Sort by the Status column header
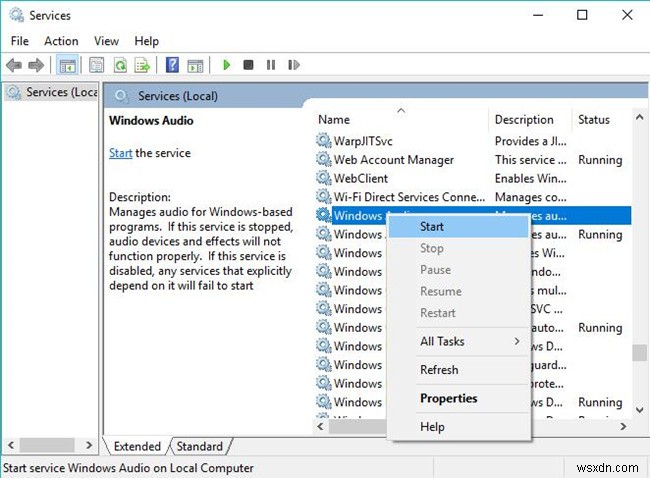The image size is (650, 478). pyautogui.click(x=602, y=119)
